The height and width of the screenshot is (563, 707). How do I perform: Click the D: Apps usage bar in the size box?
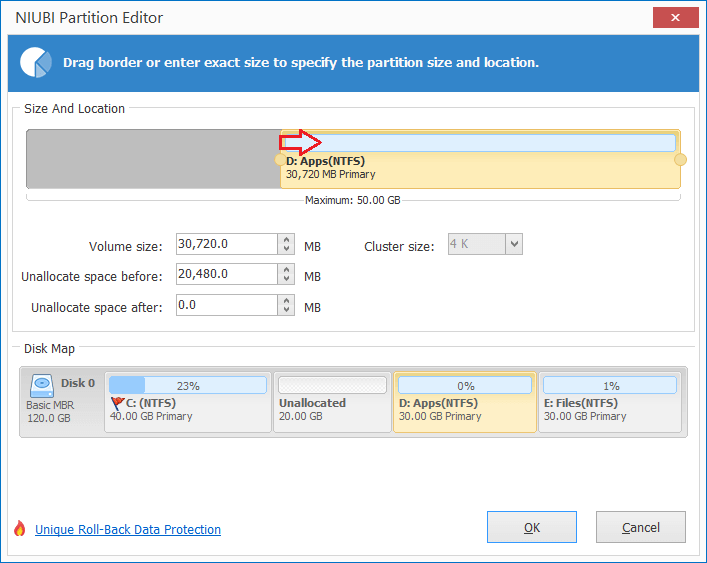pos(480,142)
